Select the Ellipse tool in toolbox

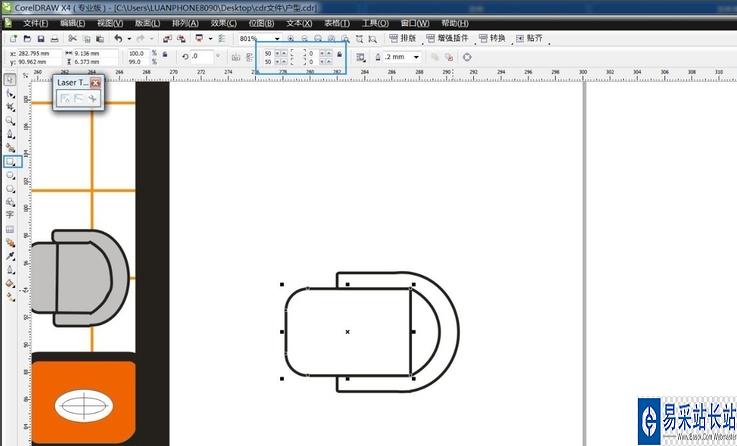pos(10,174)
